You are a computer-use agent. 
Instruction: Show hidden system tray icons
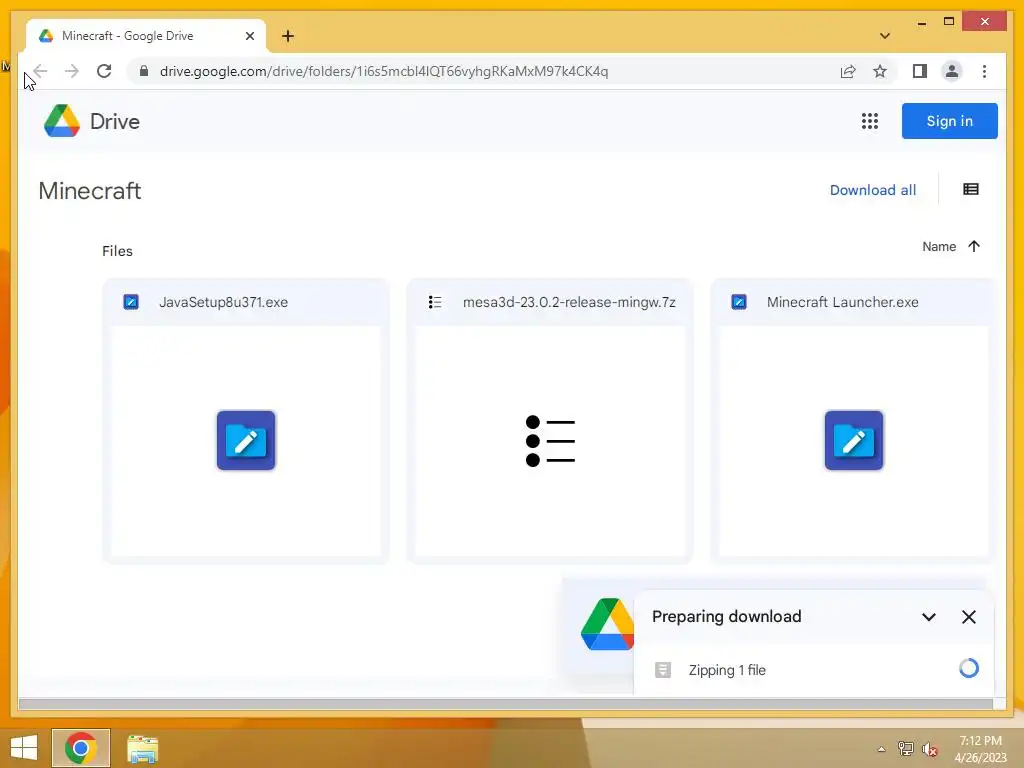pyautogui.click(x=882, y=749)
